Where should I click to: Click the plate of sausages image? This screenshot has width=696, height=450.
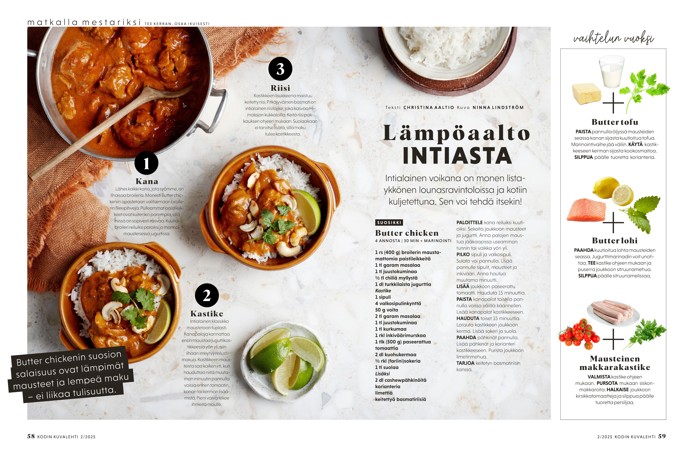coord(612,312)
